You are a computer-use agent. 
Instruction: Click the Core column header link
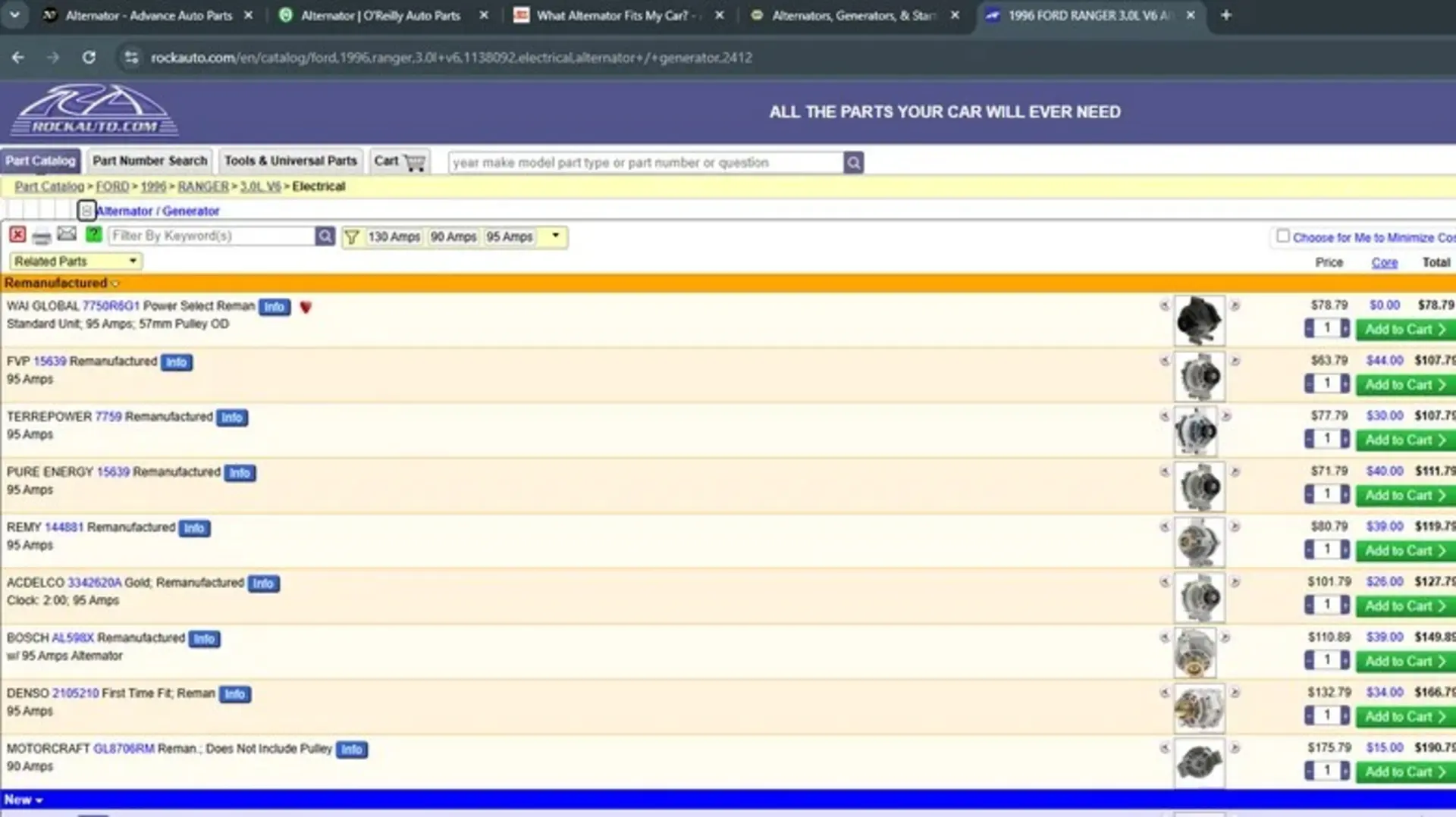coord(1384,262)
